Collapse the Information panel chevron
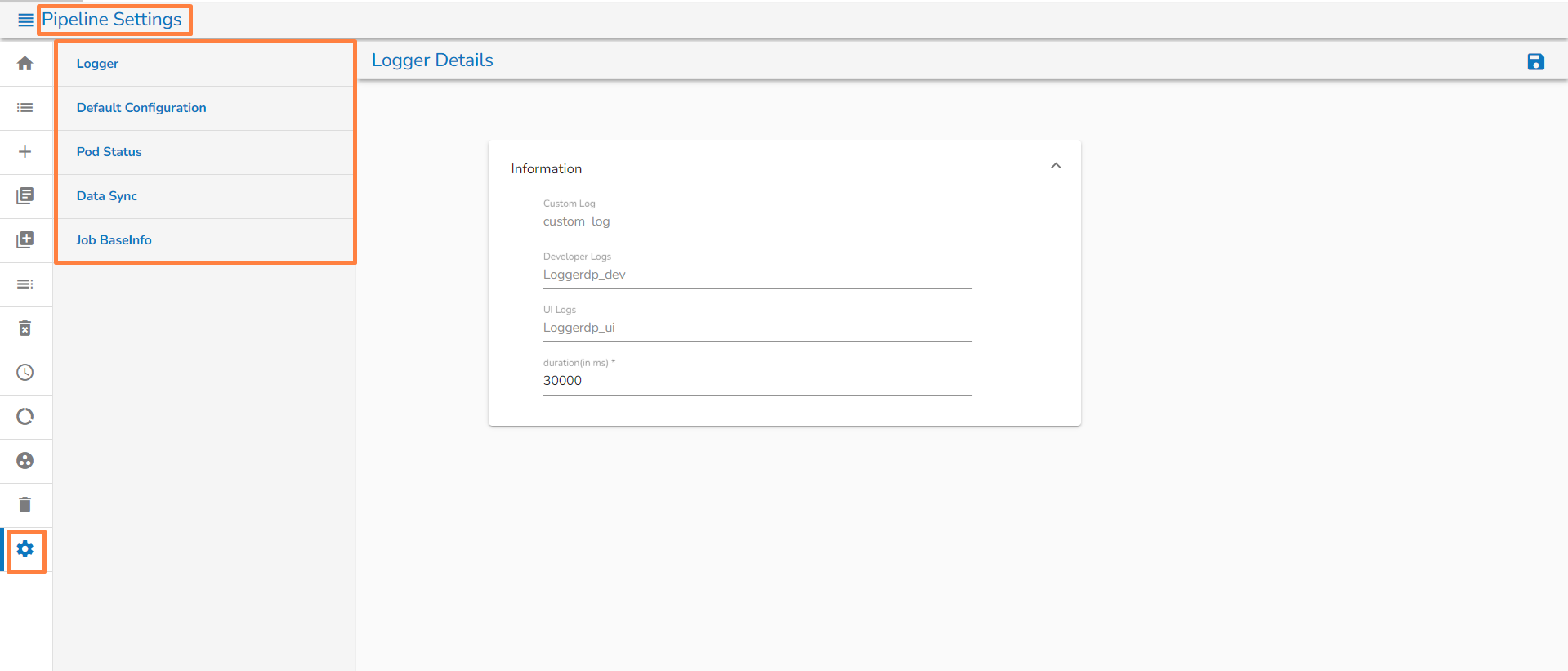 (1056, 166)
